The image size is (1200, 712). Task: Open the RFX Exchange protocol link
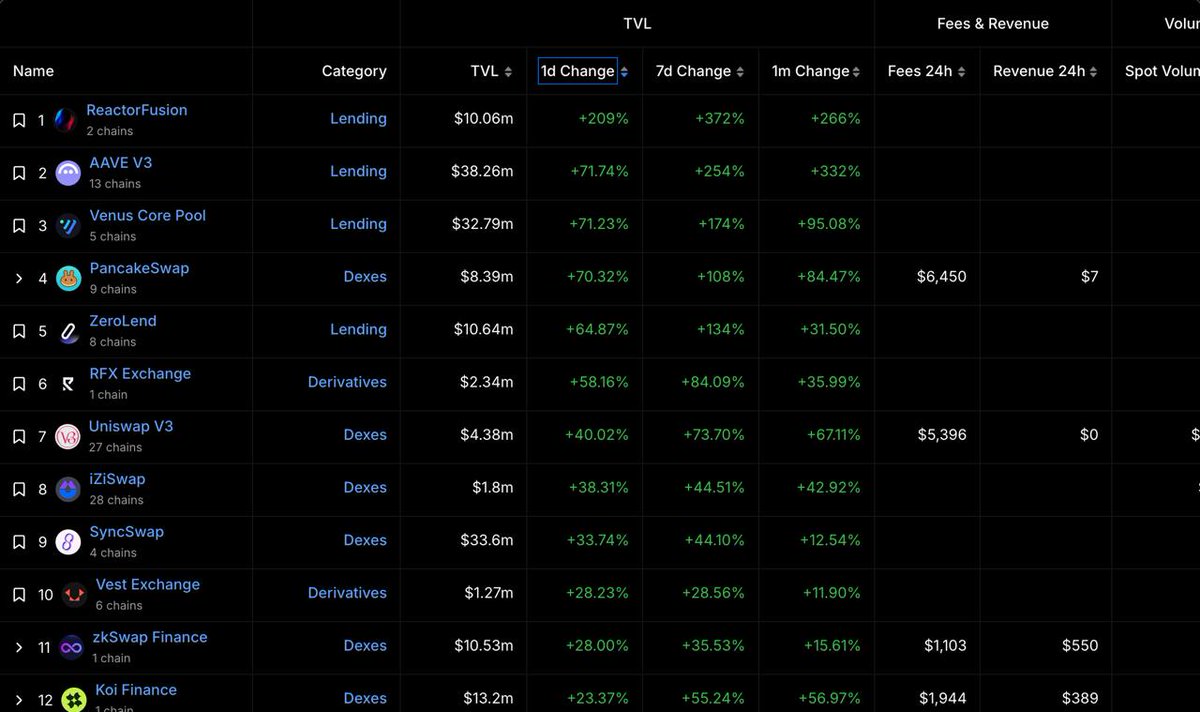[140, 374]
